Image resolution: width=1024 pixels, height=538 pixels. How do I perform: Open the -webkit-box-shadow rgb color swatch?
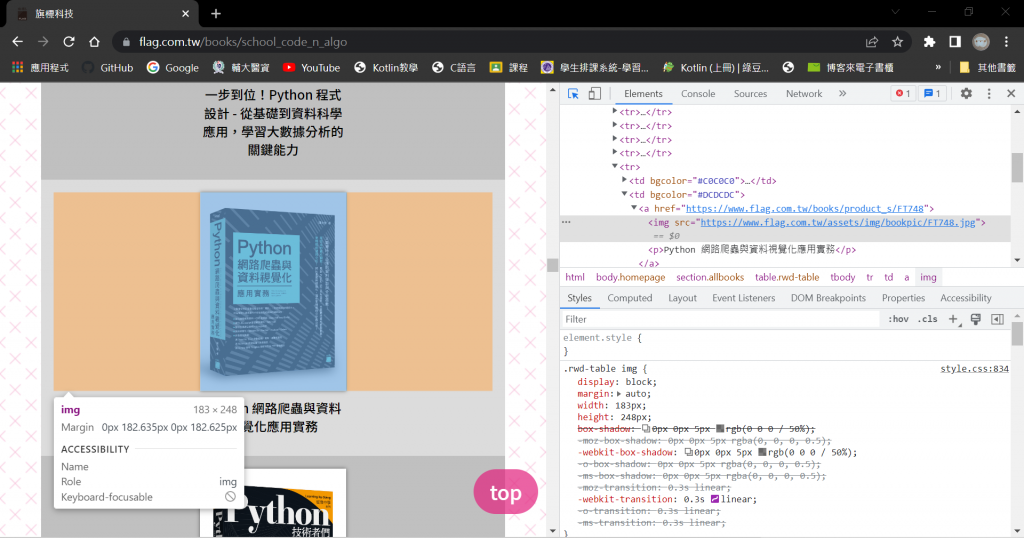tap(762, 452)
